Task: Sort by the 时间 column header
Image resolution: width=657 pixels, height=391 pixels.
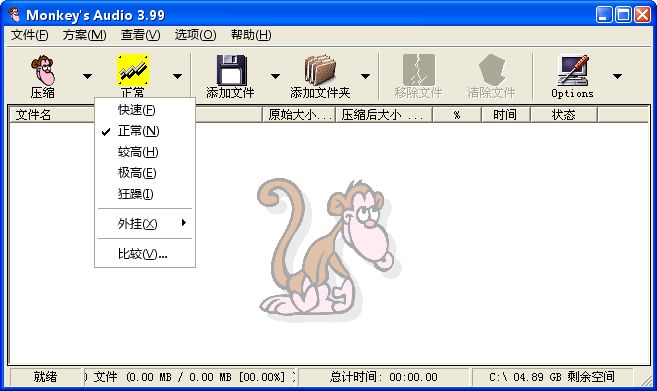Action: [505, 114]
